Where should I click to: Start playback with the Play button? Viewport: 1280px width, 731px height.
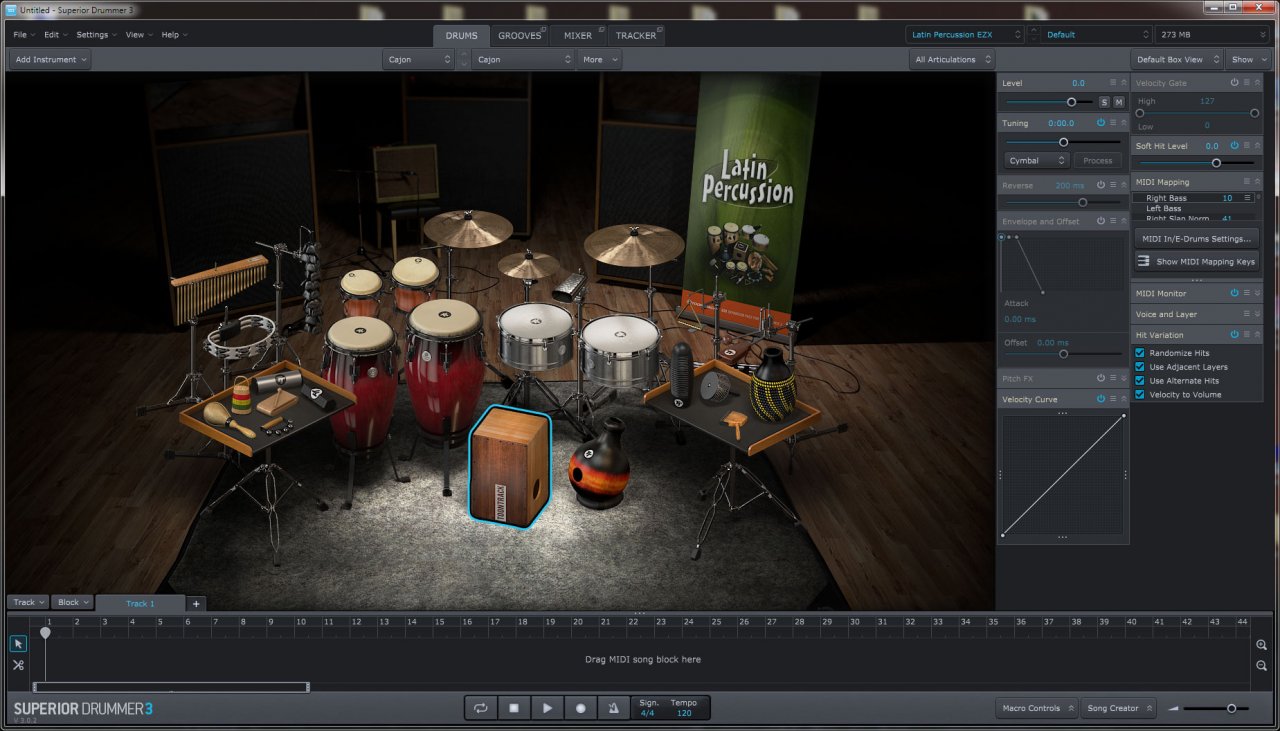(x=547, y=708)
